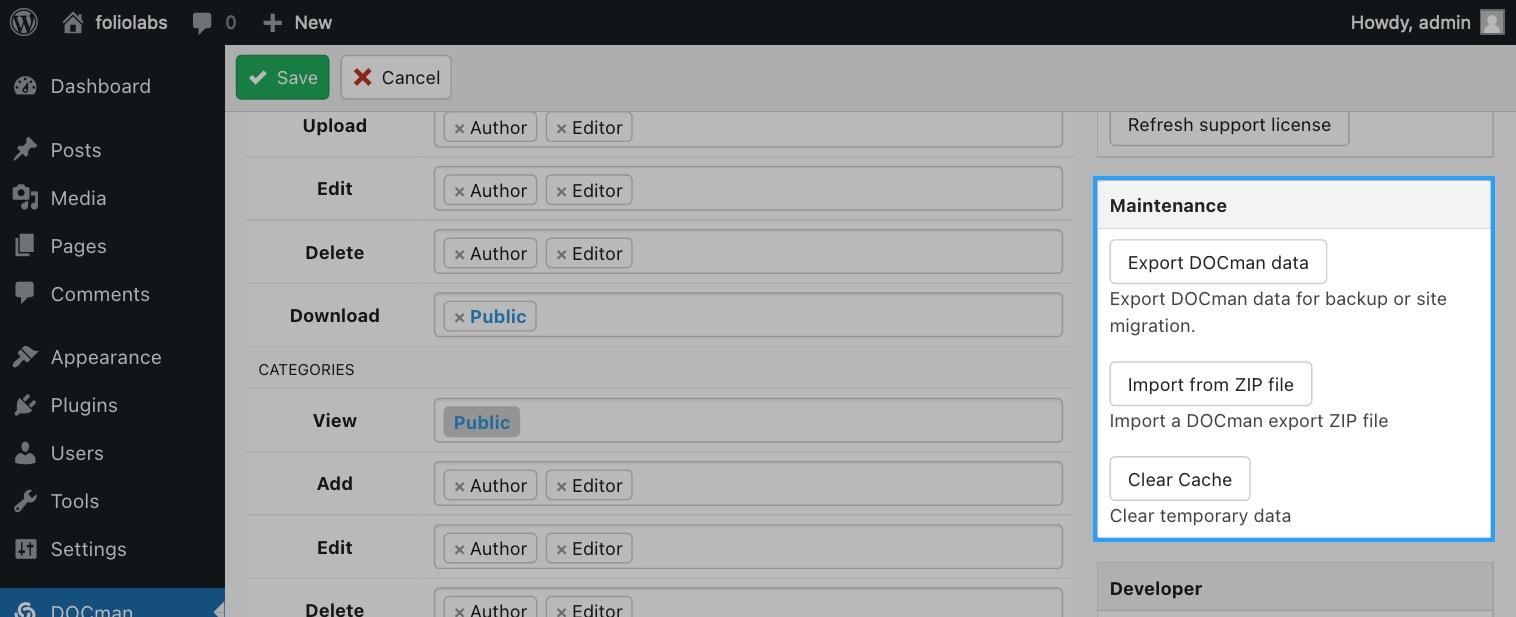Viewport: 1516px width, 617px height.
Task: Remove Public from Download permissions
Action: click(460, 318)
